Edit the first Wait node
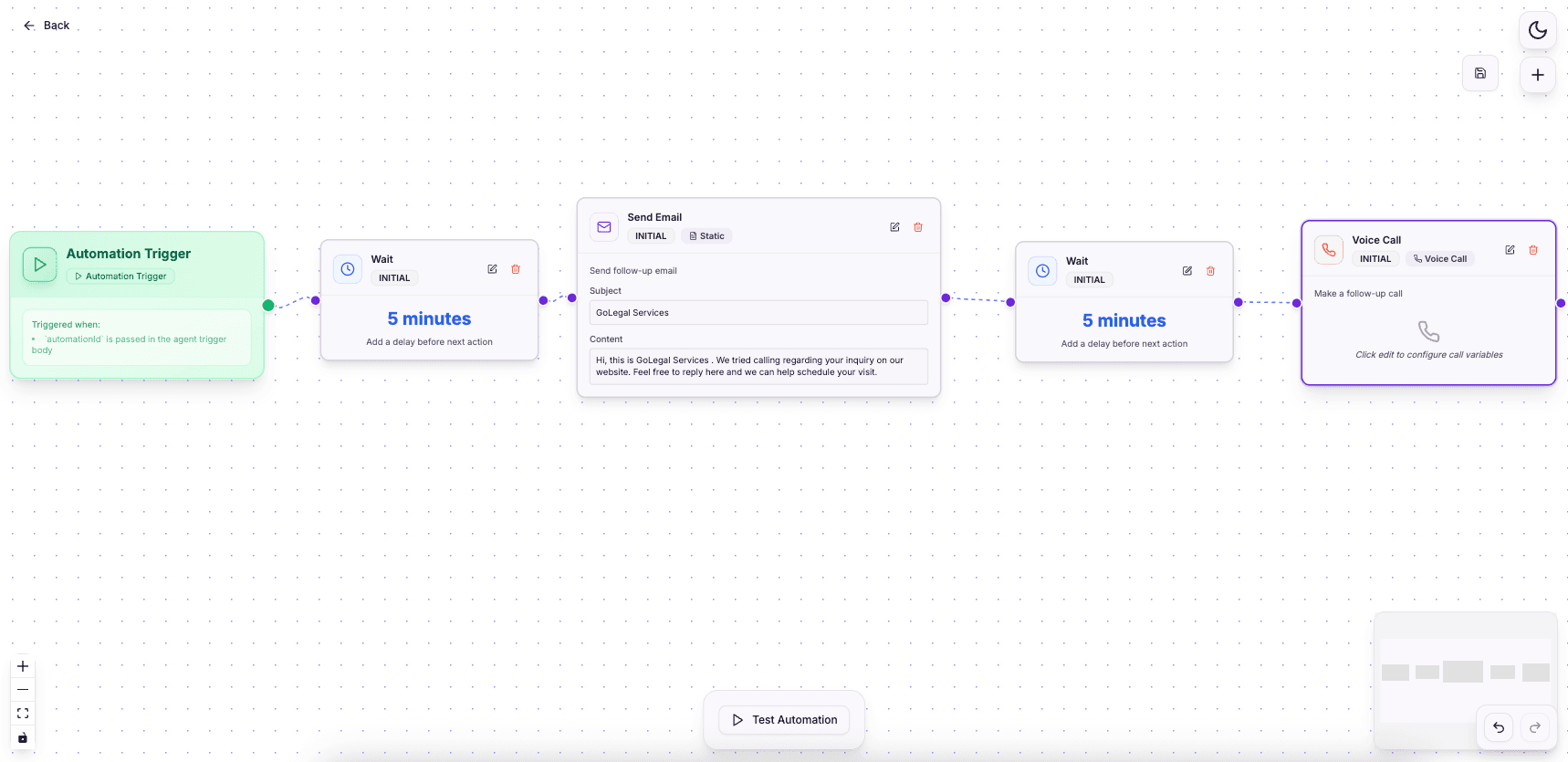The width and height of the screenshot is (1568, 762). click(492, 269)
